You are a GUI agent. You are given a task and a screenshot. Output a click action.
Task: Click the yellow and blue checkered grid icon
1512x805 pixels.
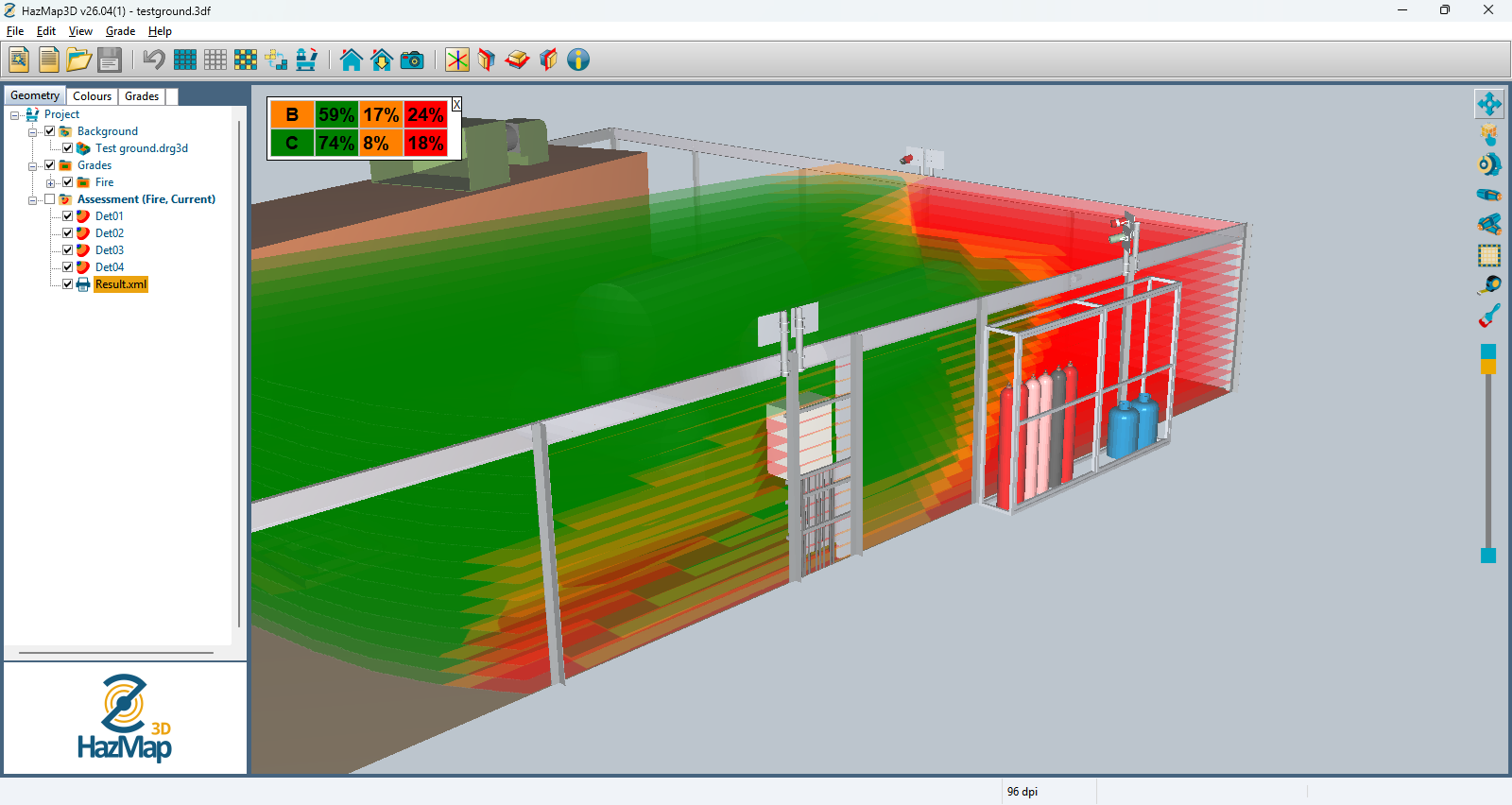point(246,60)
